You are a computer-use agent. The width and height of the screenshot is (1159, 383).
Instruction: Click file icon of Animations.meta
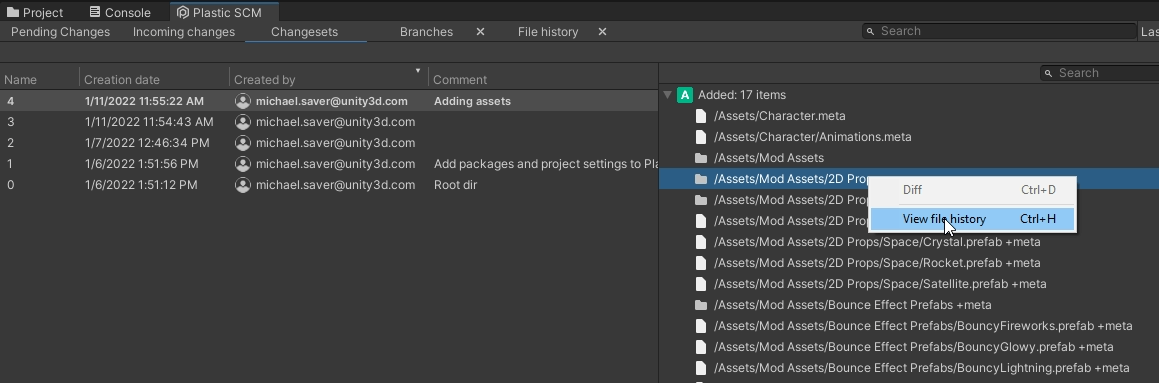tap(701, 137)
